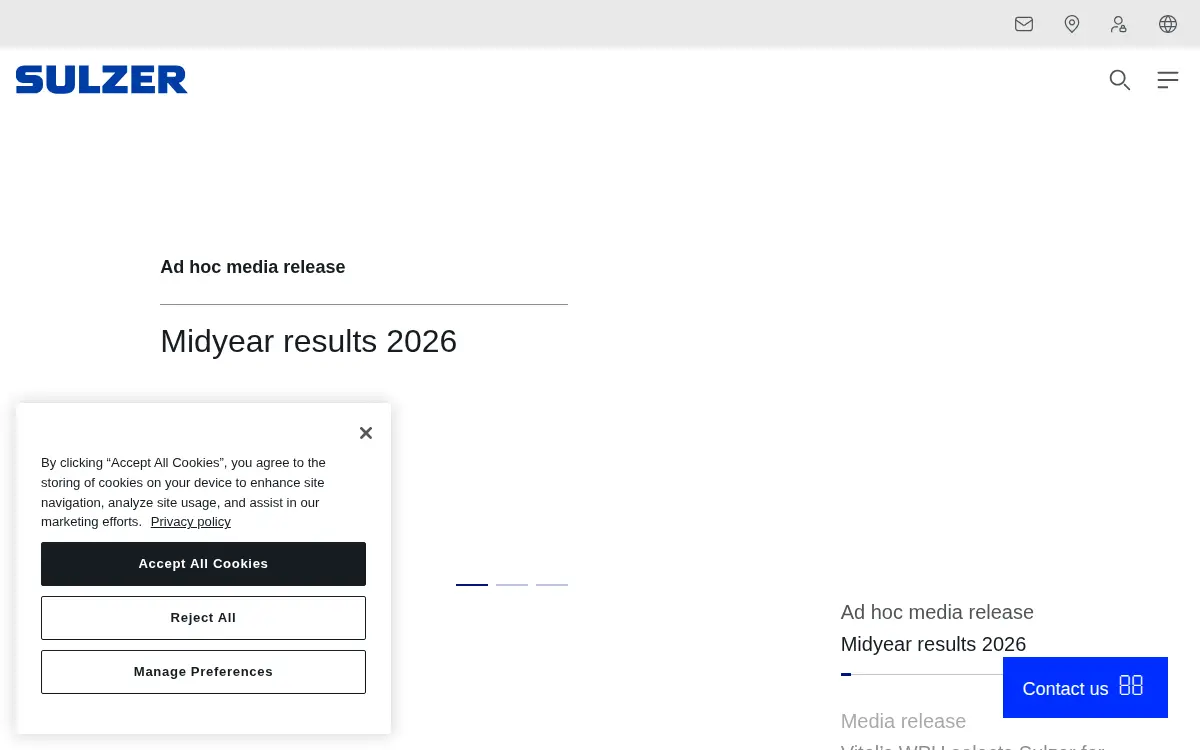Open Manage Preferences
This screenshot has width=1200, height=750.
203,672
